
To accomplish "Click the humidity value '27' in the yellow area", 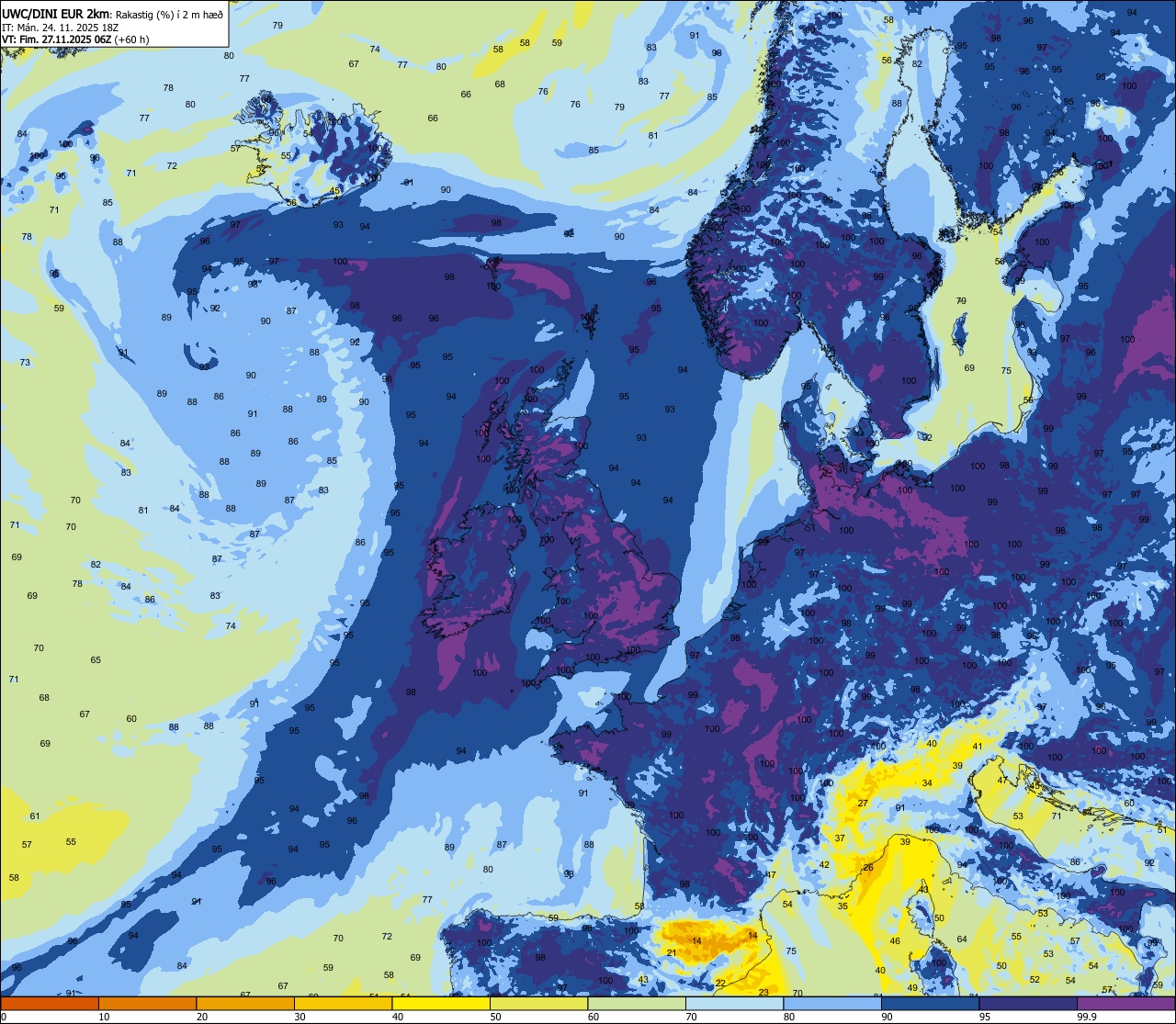I will pyautogui.click(x=863, y=804).
